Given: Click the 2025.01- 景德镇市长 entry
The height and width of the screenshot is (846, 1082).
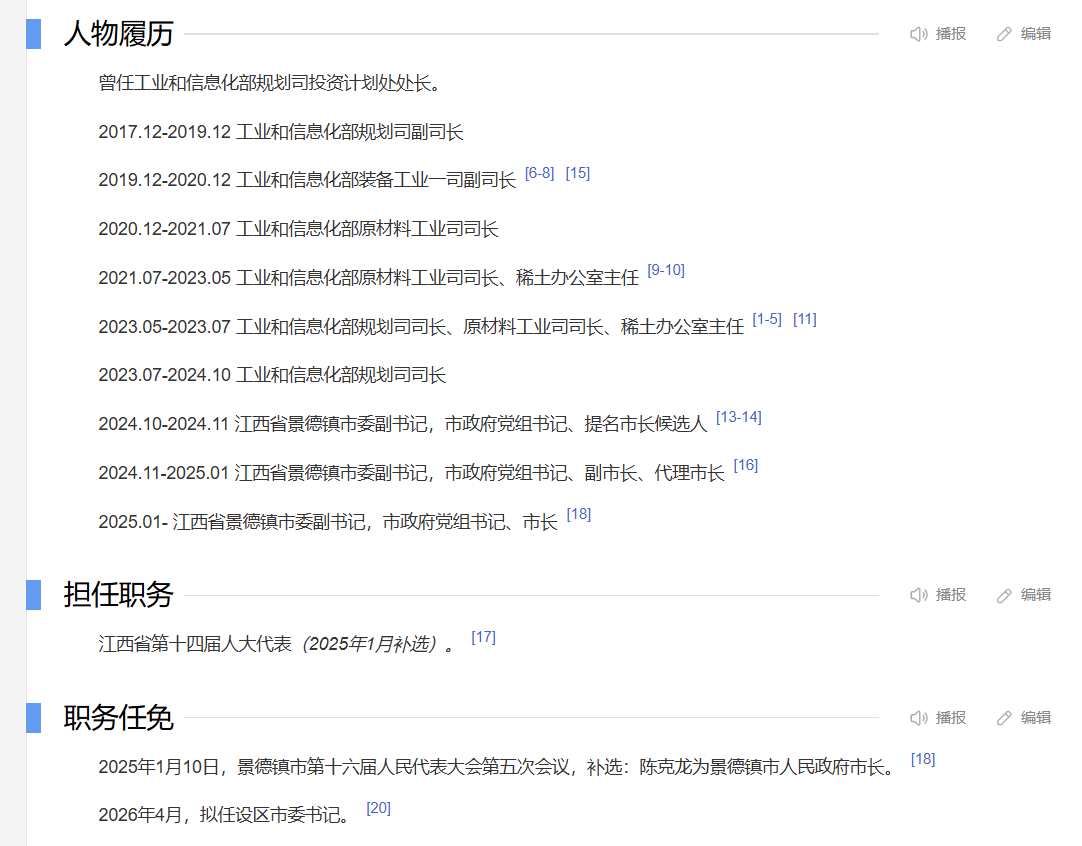Looking at the screenshot, I should pyautogui.click(x=328, y=522).
